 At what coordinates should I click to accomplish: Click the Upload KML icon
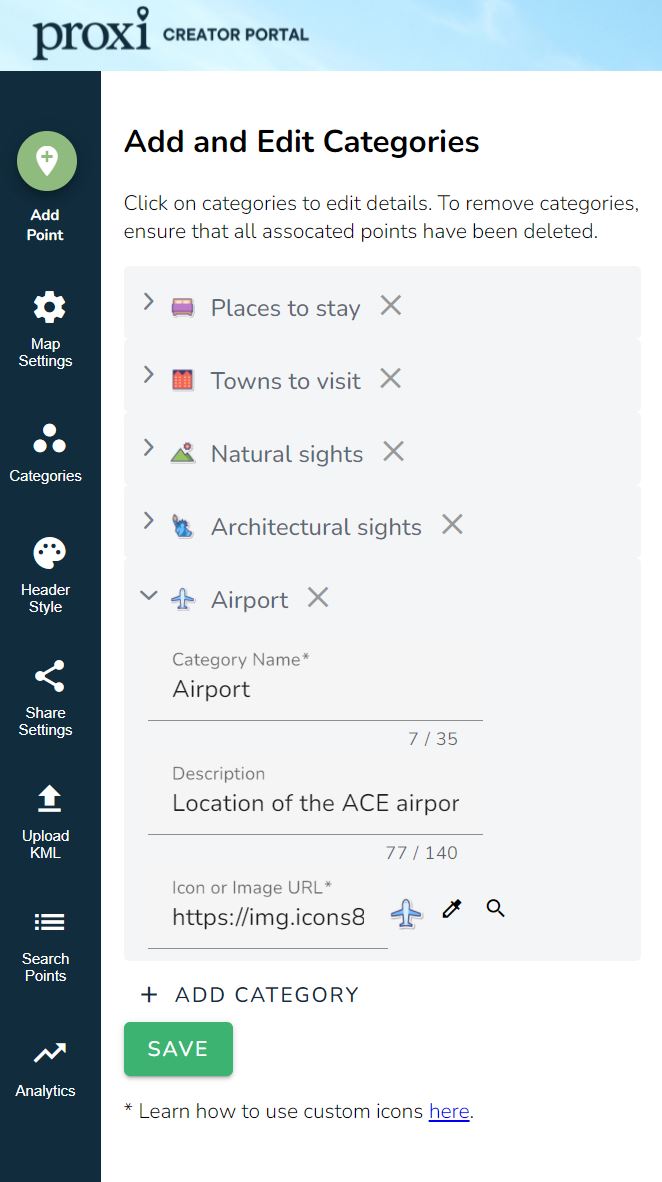[48, 799]
